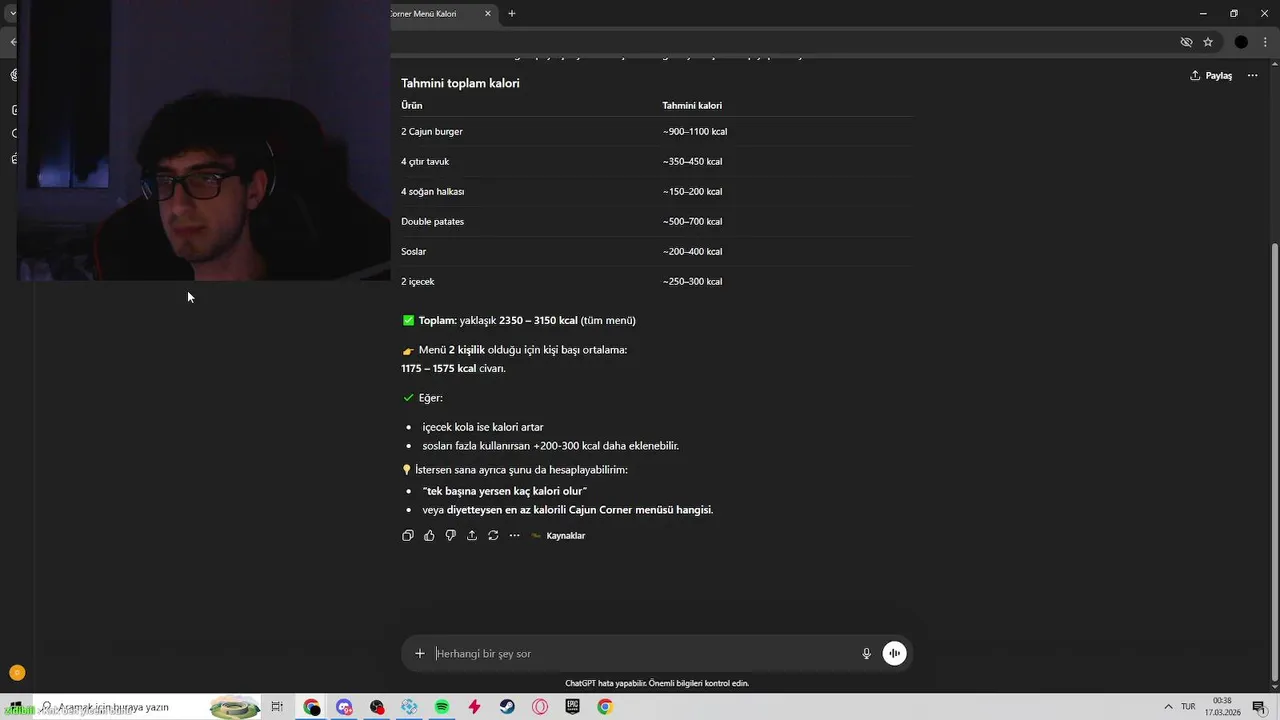Minimize the Chrome window
Viewport: 1280px width, 720px height.
tap(1203, 14)
